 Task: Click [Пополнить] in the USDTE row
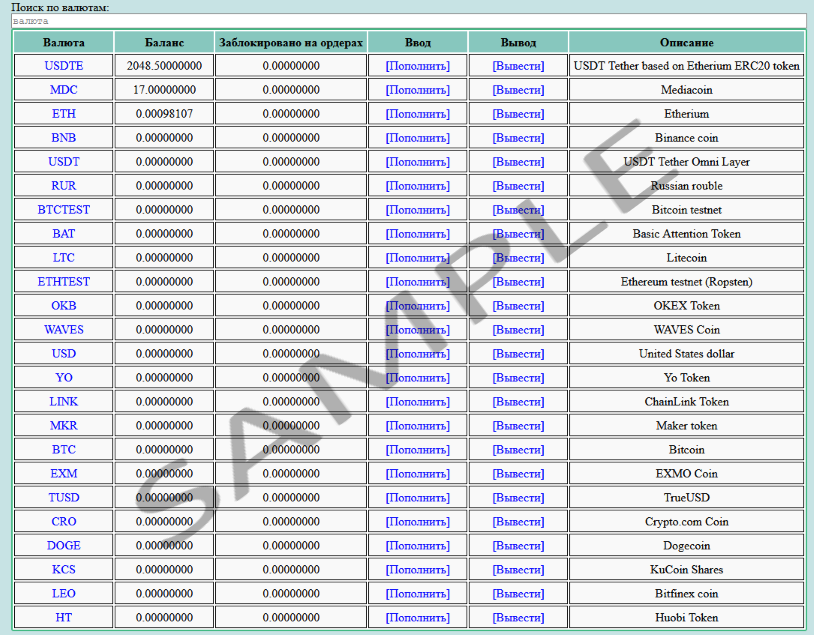[x=417, y=66]
